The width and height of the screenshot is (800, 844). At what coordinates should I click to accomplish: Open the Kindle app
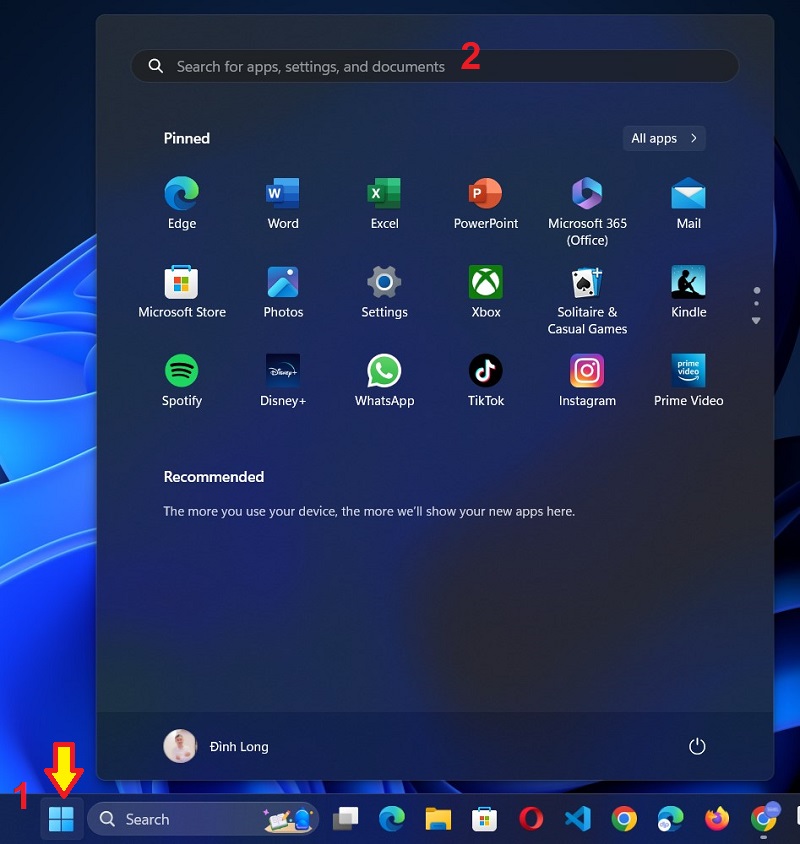[688, 292]
